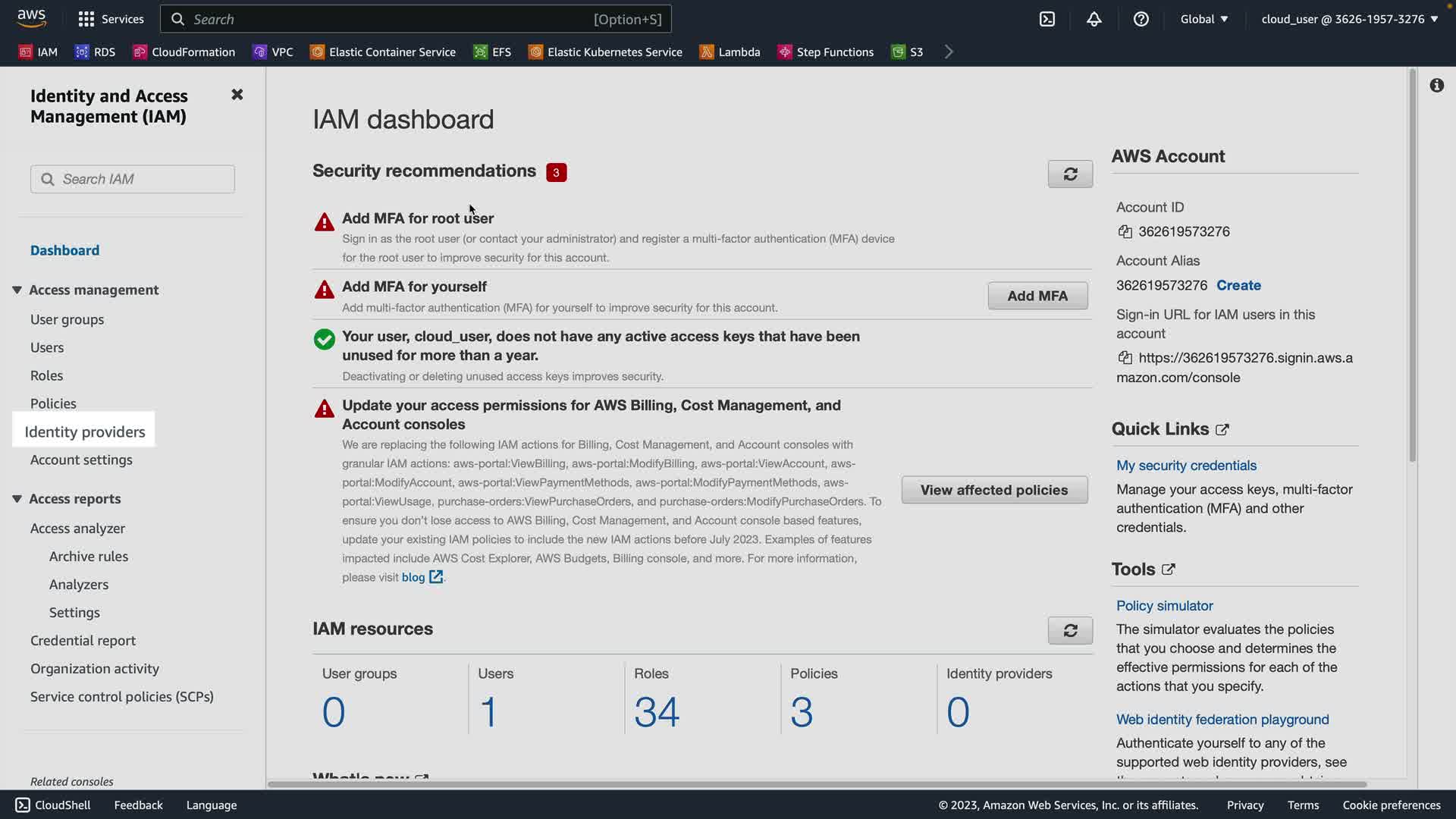This screenshot has height=819, width=1456.
Task: Copy the IAM sign-in URL
Action: 1125,358
